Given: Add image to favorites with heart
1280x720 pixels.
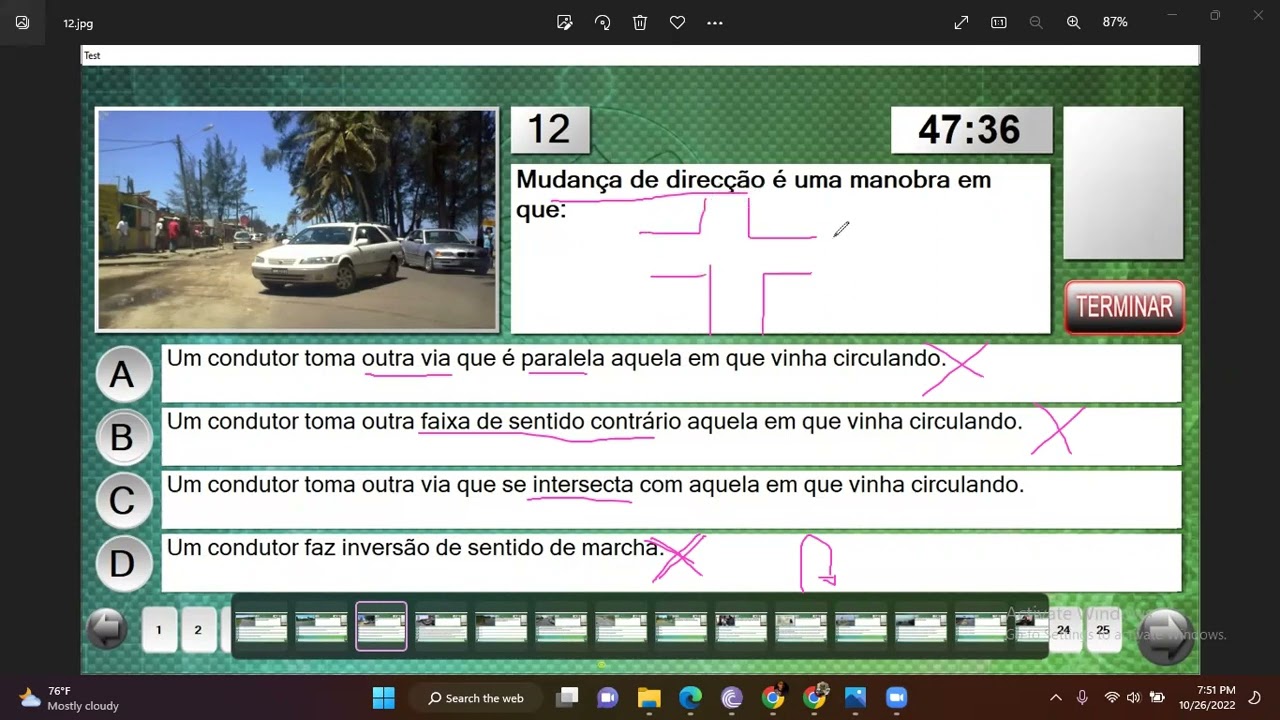Looking at the screenshot, I should [x=677, y=22].
